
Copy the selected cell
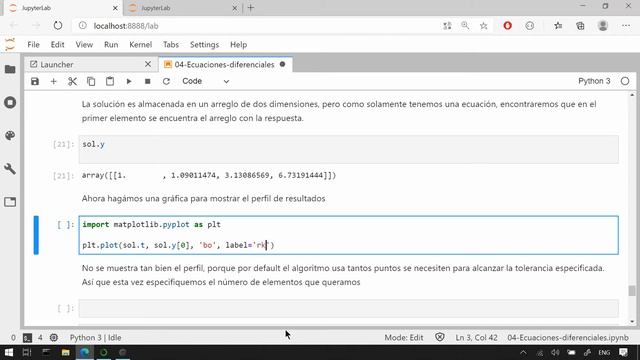[x=91, y=81]
